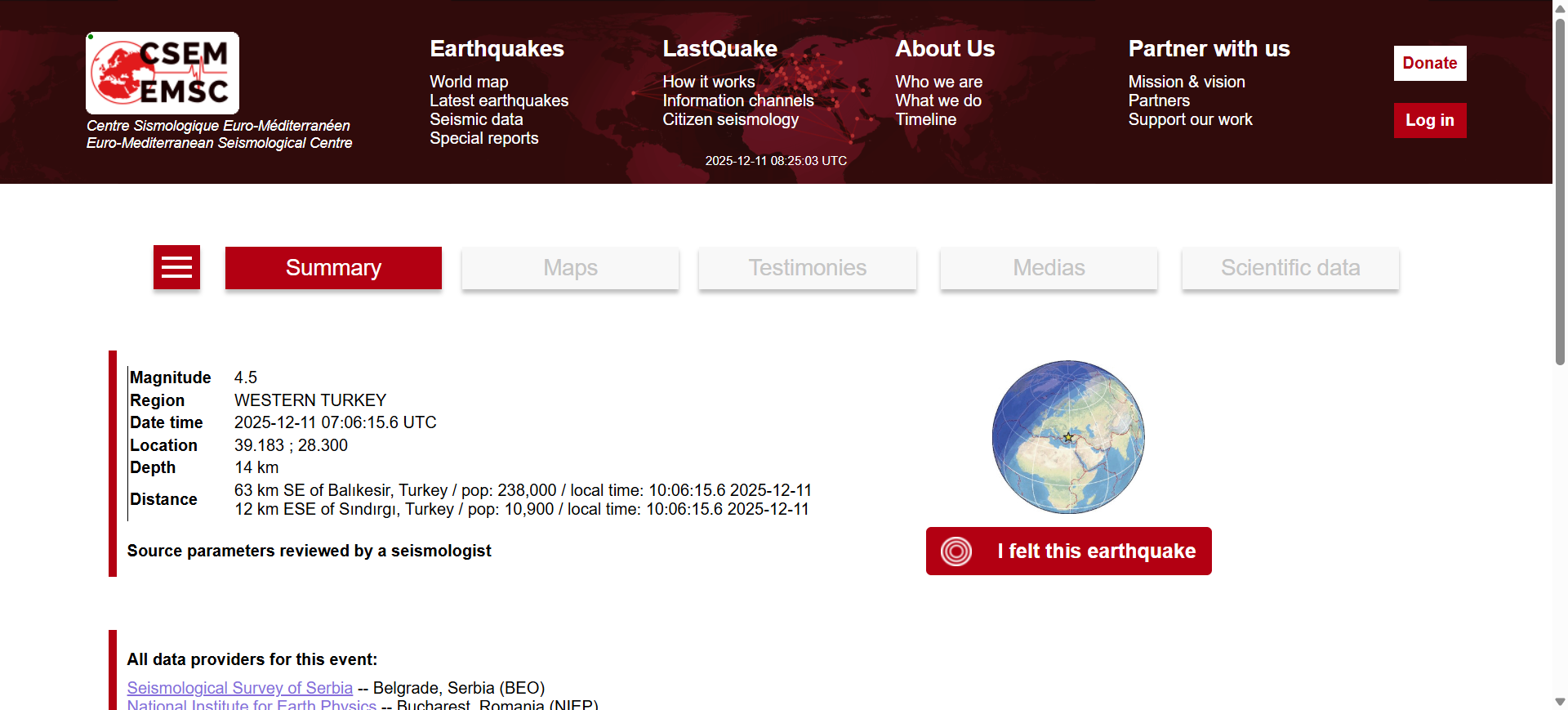Open the red hamburger menu button
This screenshot has width=1568, height=710.
[176, 267]
